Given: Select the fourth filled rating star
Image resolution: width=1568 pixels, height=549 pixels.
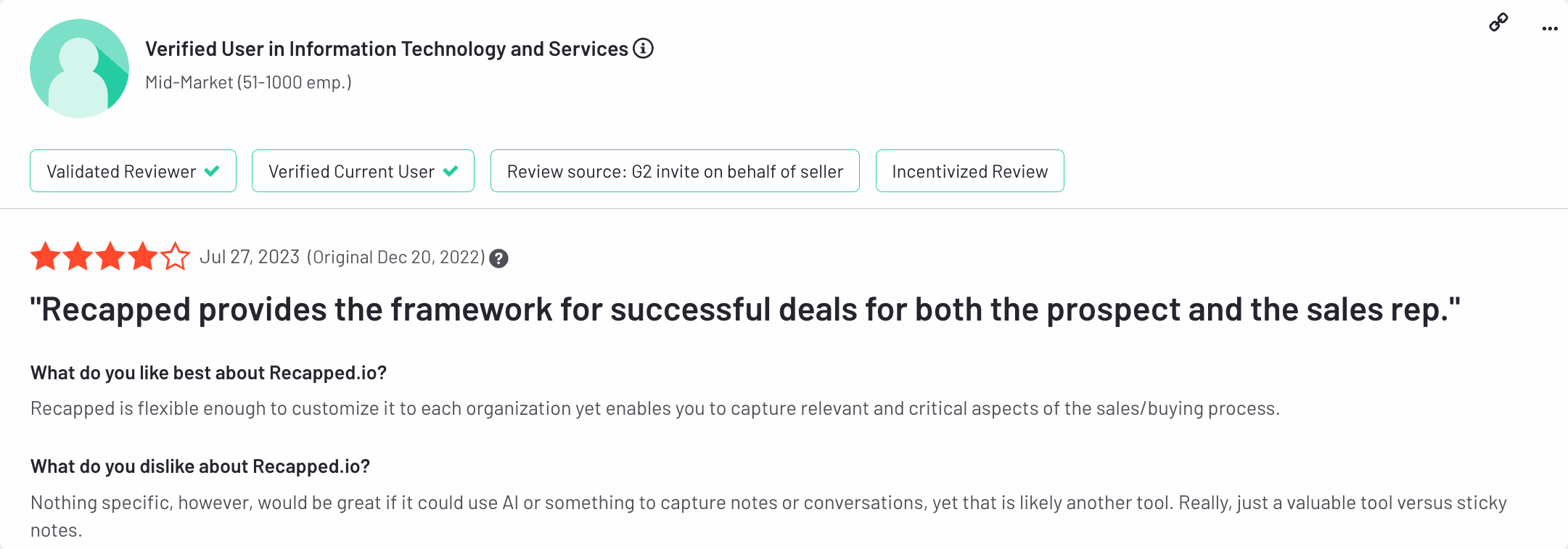Looking at the screenshot, I should tap(143, 256).
